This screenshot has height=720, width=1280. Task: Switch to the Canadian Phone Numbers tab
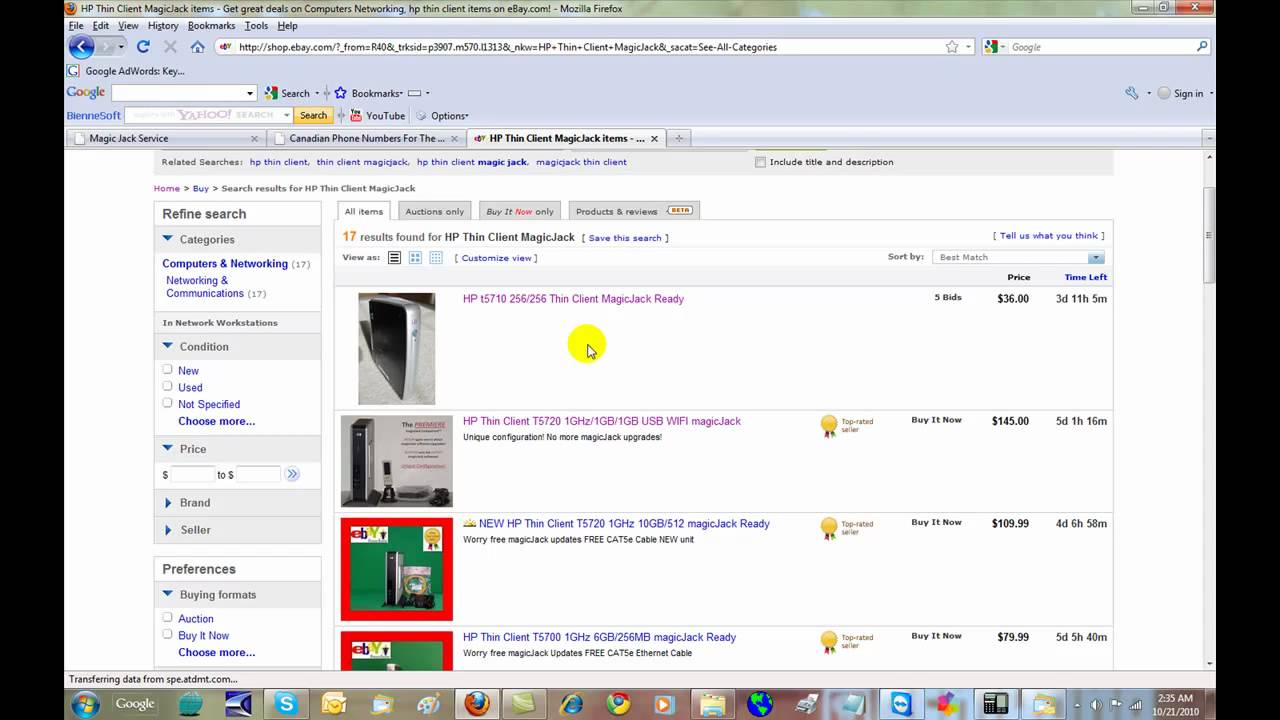click(366, 139)
